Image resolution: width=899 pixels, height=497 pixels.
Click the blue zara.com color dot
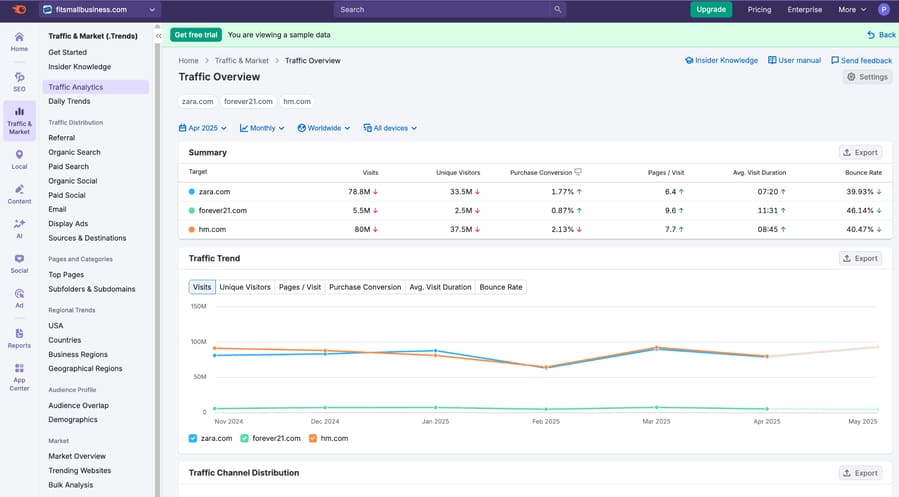pos(192,191)
